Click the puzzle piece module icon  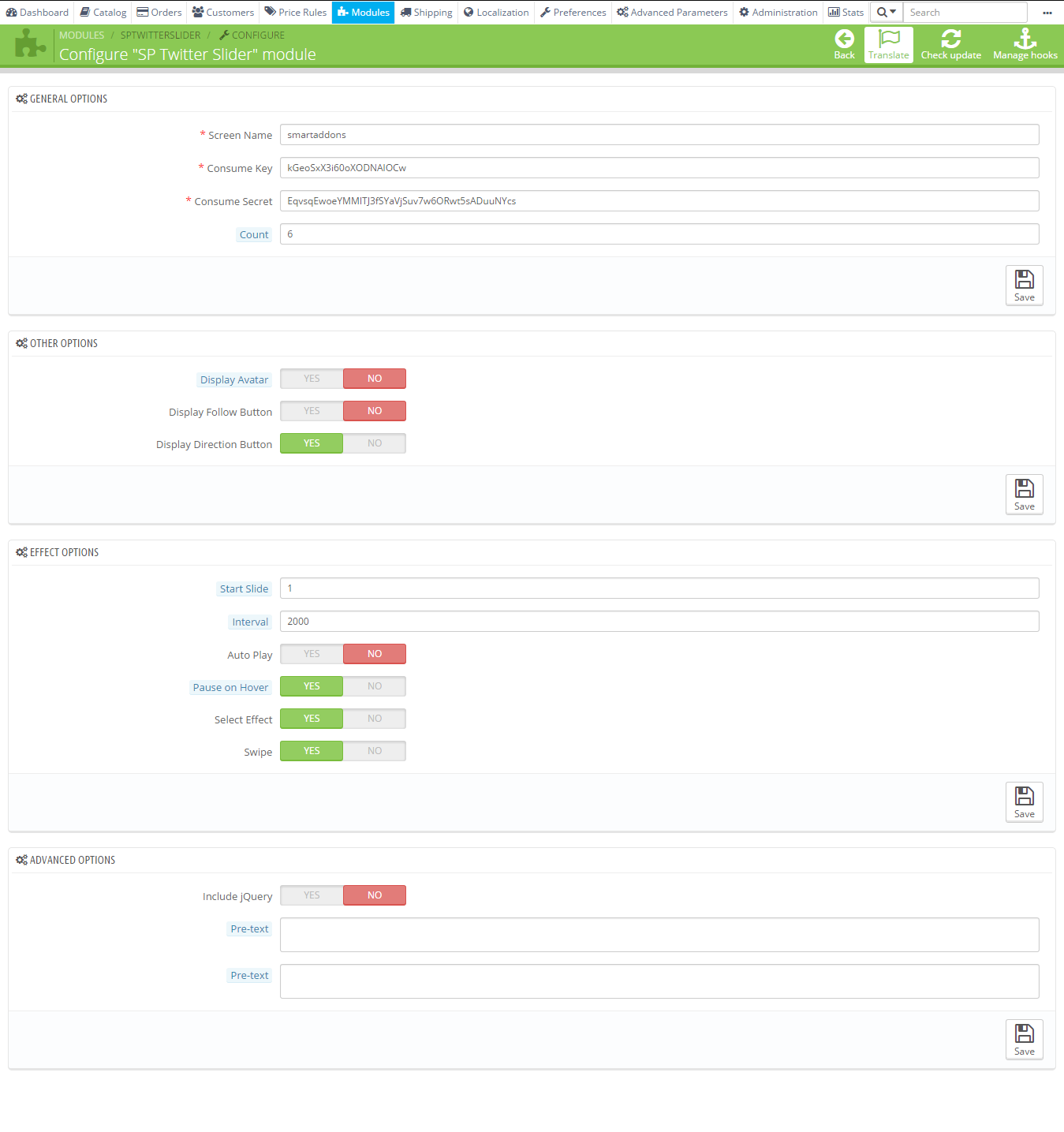[30, 44]
